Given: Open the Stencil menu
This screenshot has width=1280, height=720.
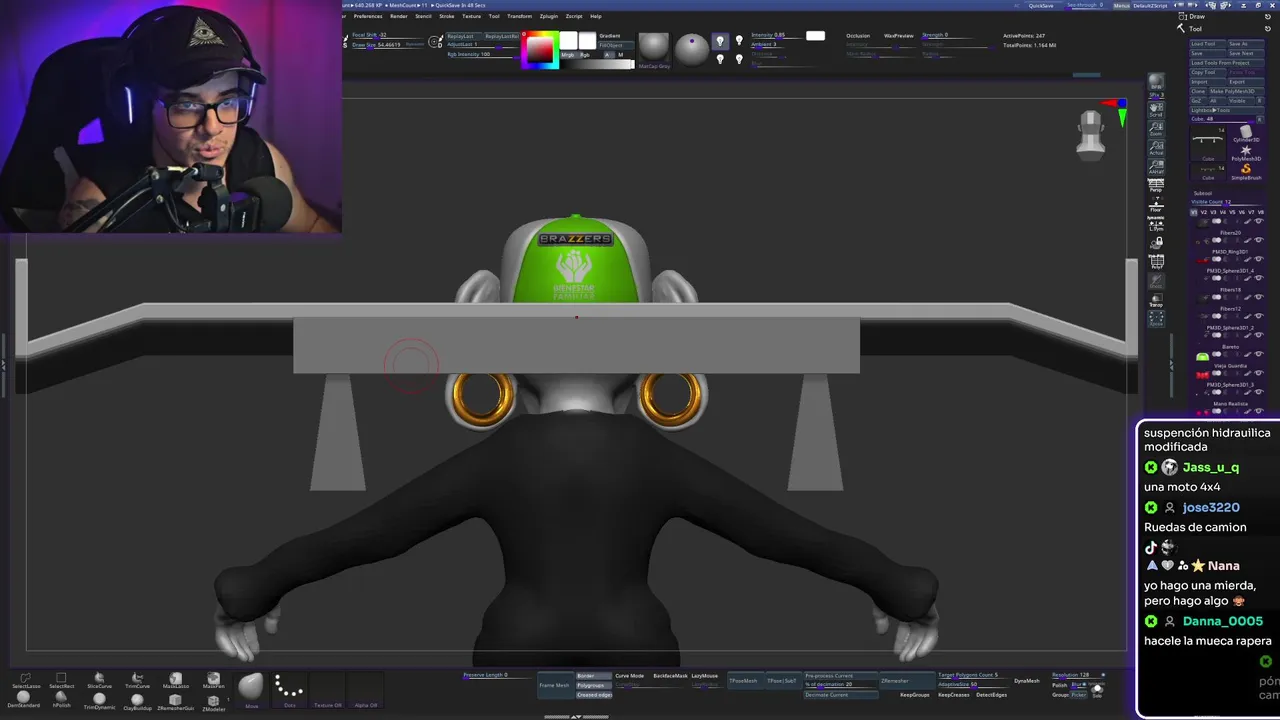Looking at the screenshot, I should pyautogui.click(x=423, y=16).
